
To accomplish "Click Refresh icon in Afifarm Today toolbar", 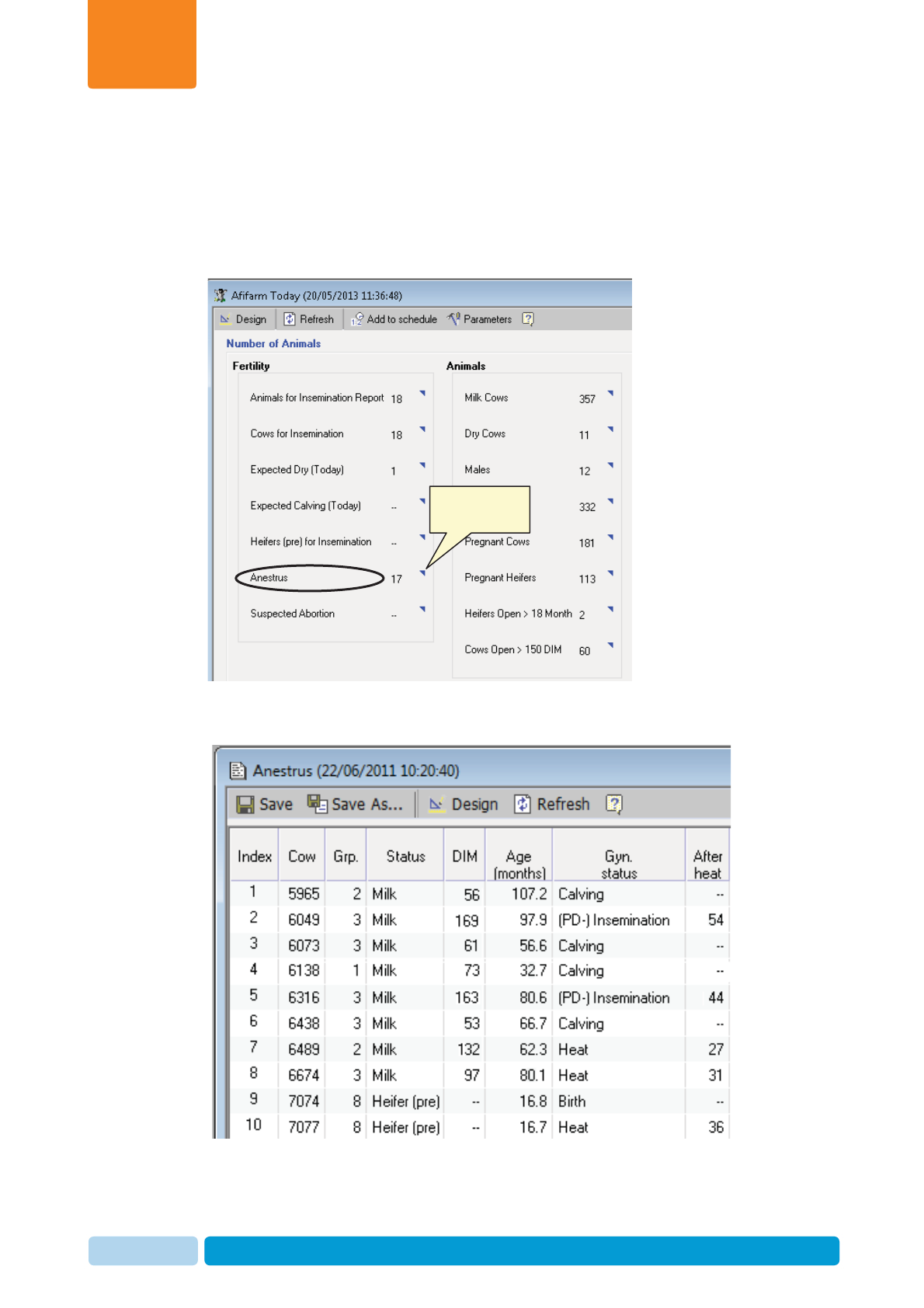I will click(290, 319).
